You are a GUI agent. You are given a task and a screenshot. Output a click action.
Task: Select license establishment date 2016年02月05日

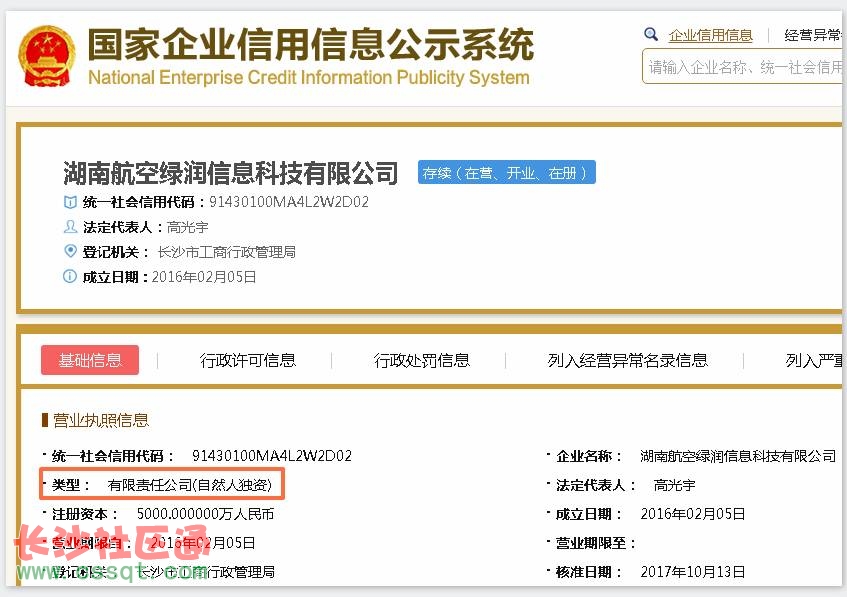[x=693, y=514]
